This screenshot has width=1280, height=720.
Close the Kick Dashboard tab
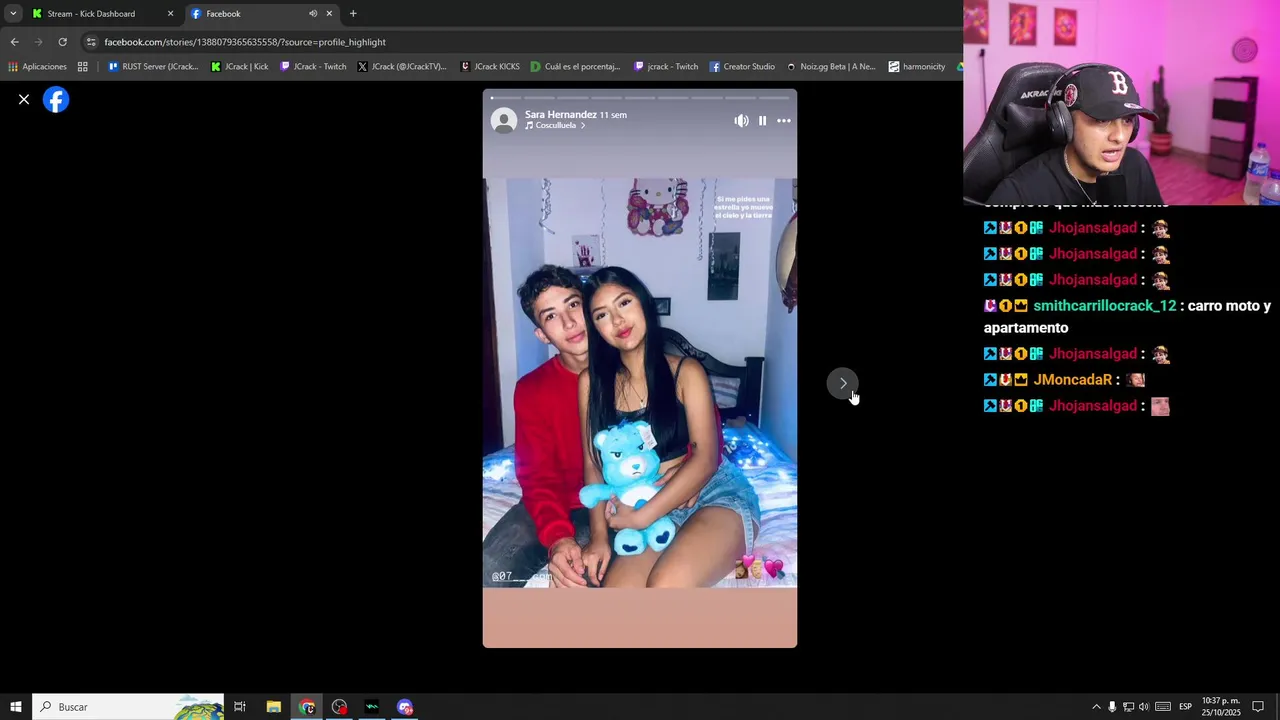click(x=170, y=14)
